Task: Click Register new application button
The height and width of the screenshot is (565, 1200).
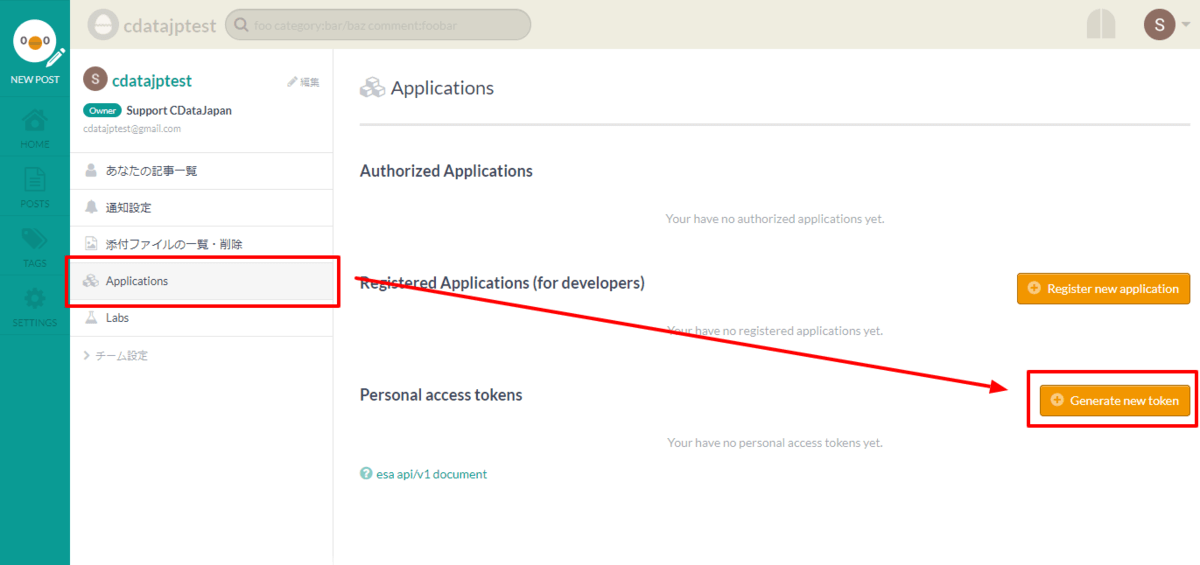Action: click(1103, 289)
